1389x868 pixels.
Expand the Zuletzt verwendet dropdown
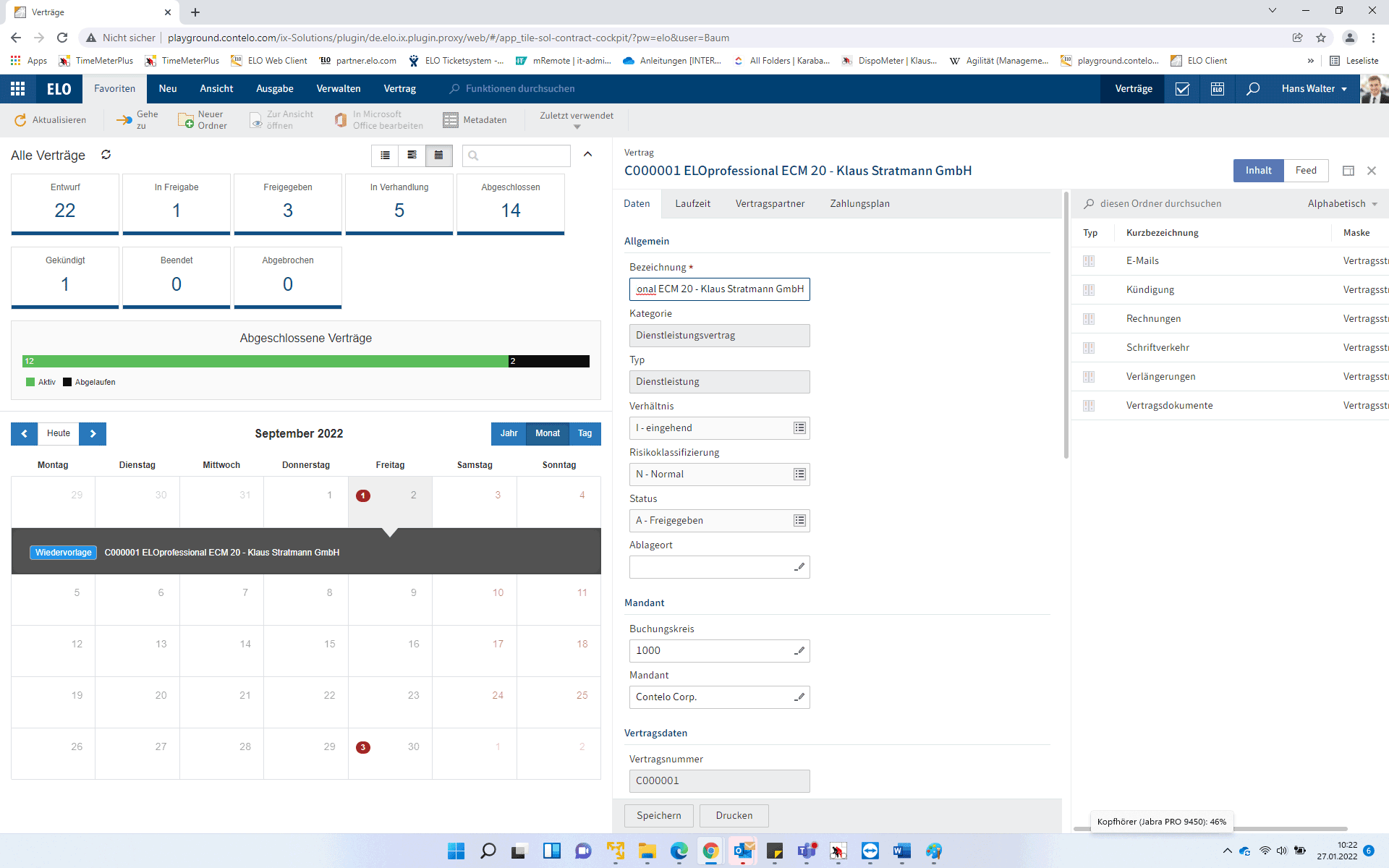[577, 120]
